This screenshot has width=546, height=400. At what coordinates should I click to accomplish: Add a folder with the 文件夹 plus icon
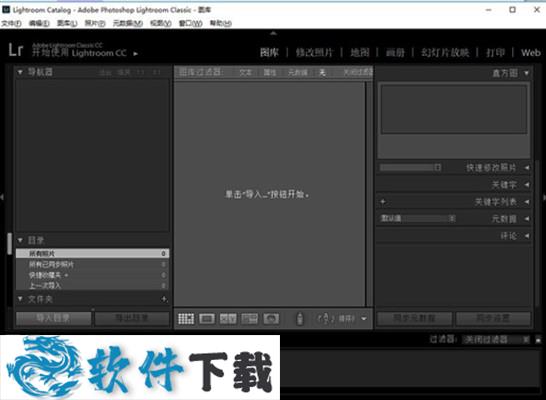(x=164, y=299)
